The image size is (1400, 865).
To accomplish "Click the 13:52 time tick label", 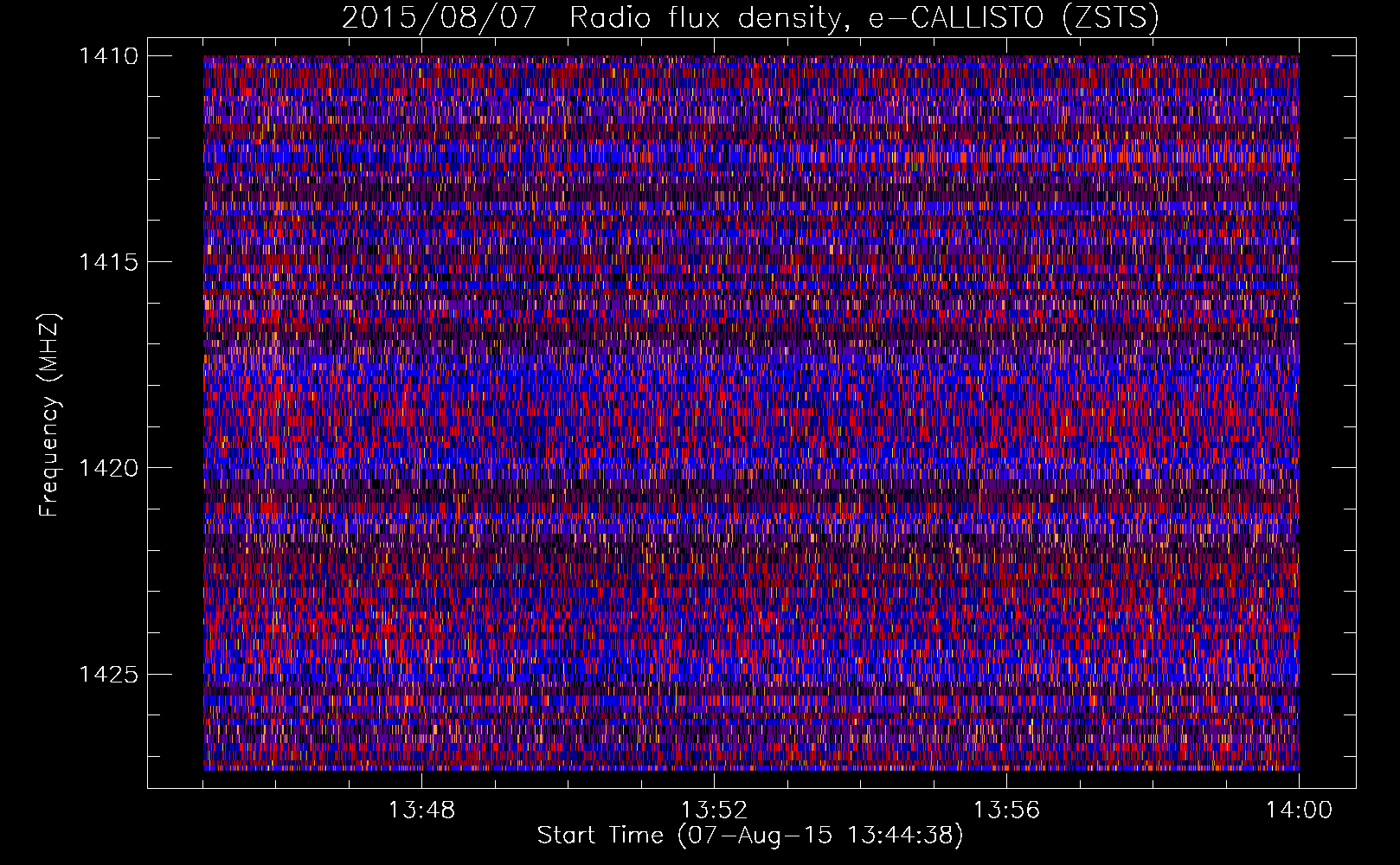I will point(714,811).
